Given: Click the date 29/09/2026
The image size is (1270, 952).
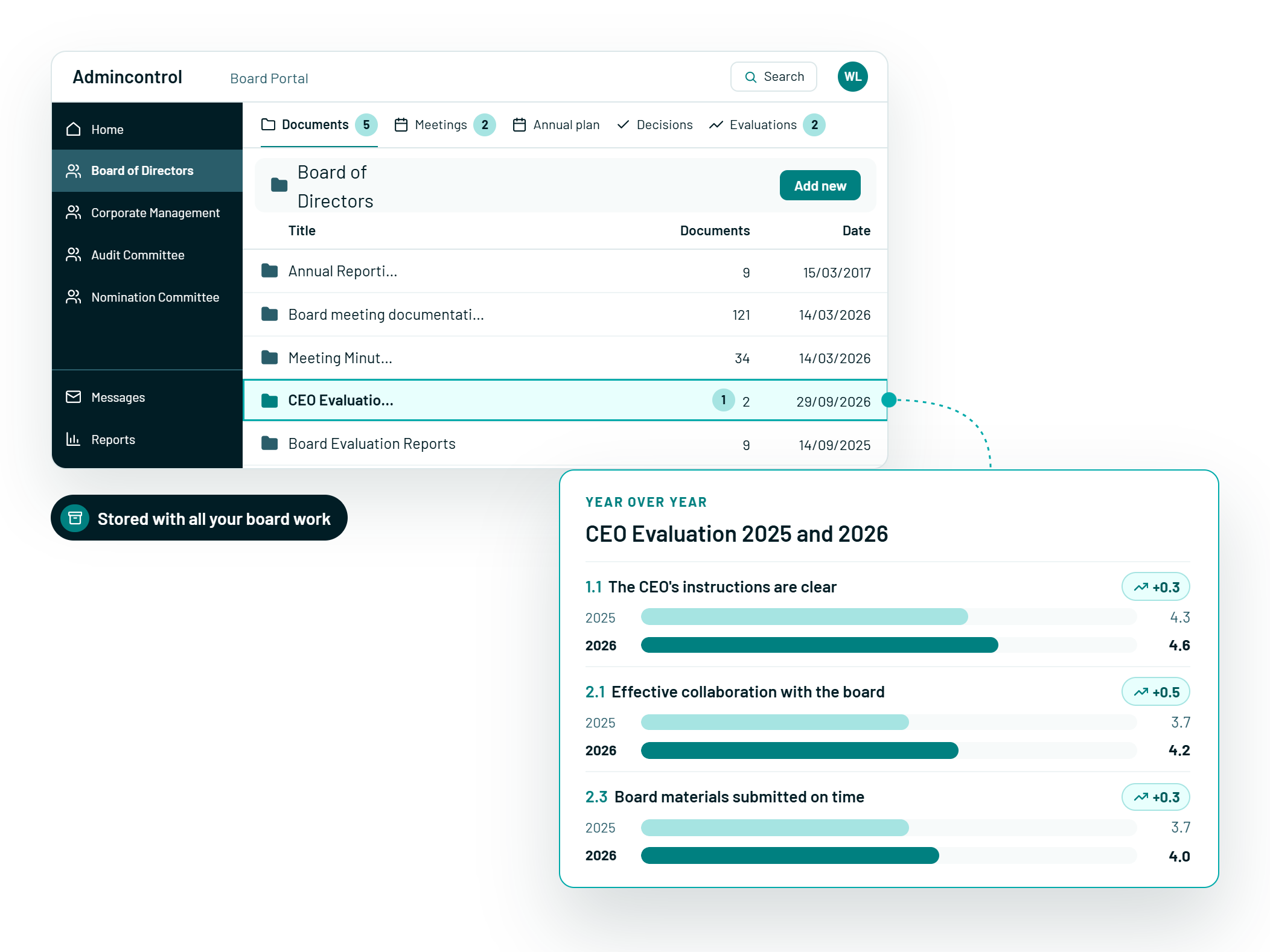Looking at the screenshot, I should click(833, 401).
